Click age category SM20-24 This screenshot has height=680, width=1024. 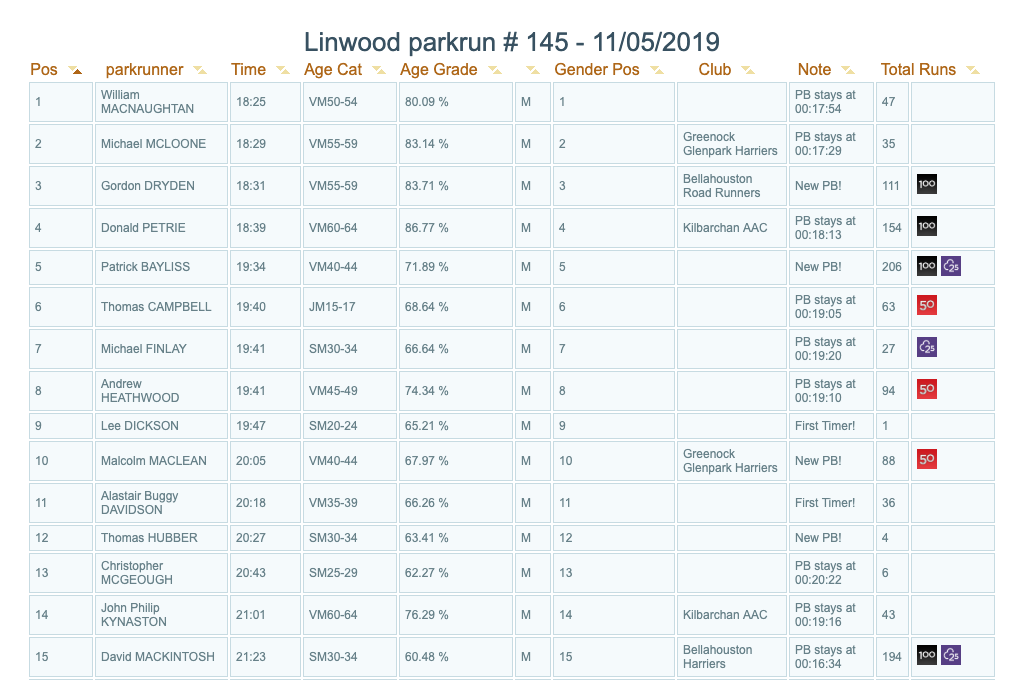333,425
